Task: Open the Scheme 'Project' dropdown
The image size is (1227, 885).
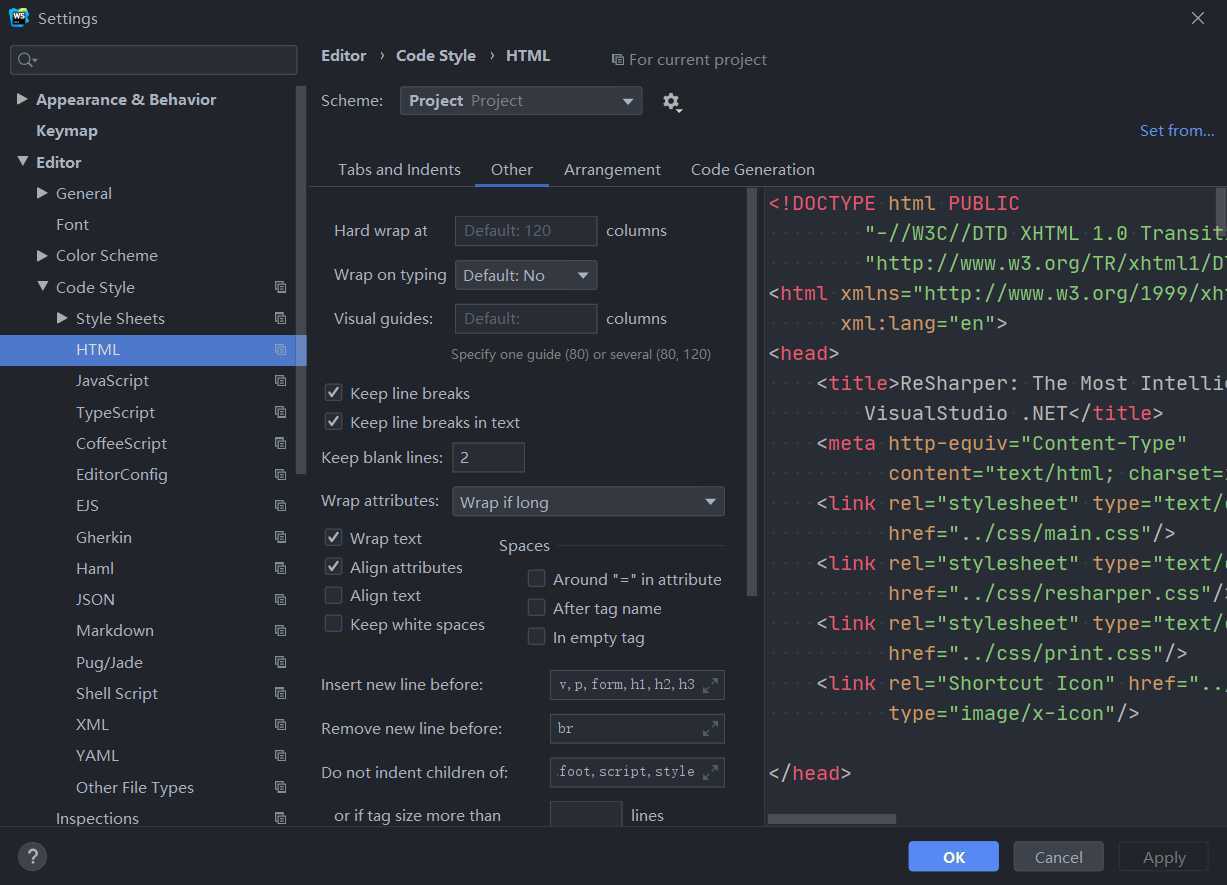Action: tap(521, 101)
